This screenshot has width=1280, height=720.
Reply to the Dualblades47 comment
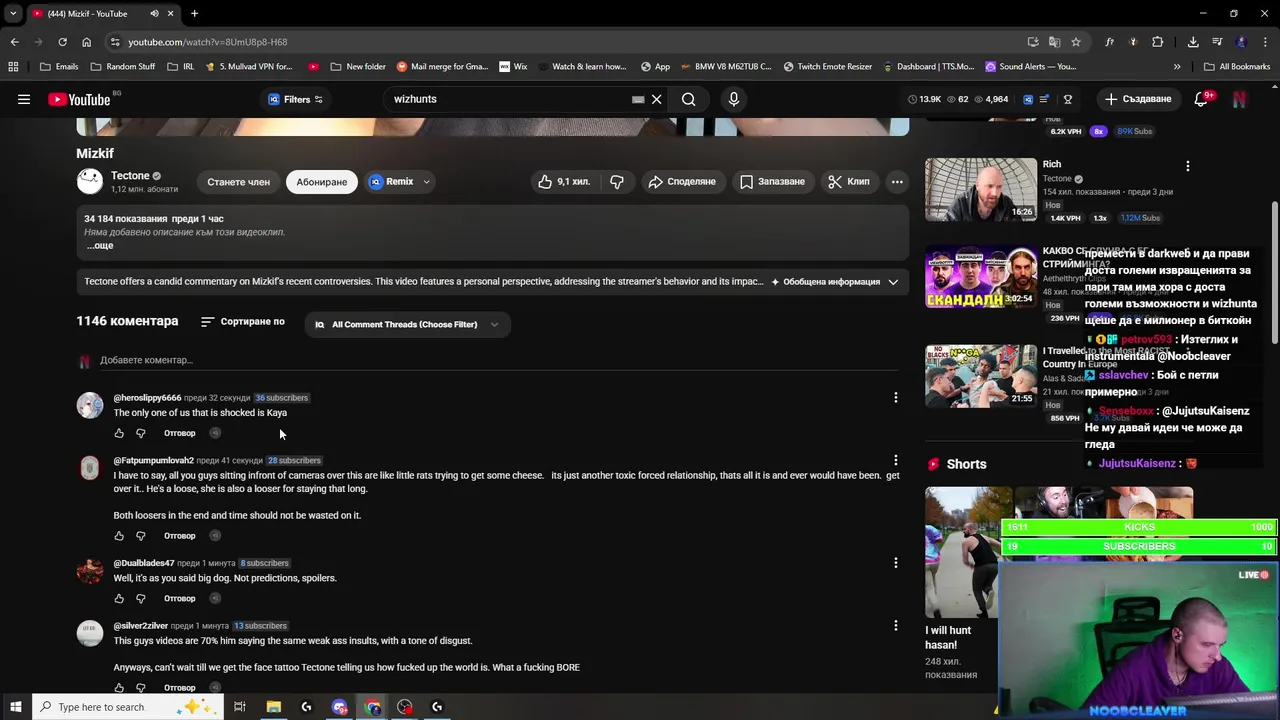coord(180,598)
